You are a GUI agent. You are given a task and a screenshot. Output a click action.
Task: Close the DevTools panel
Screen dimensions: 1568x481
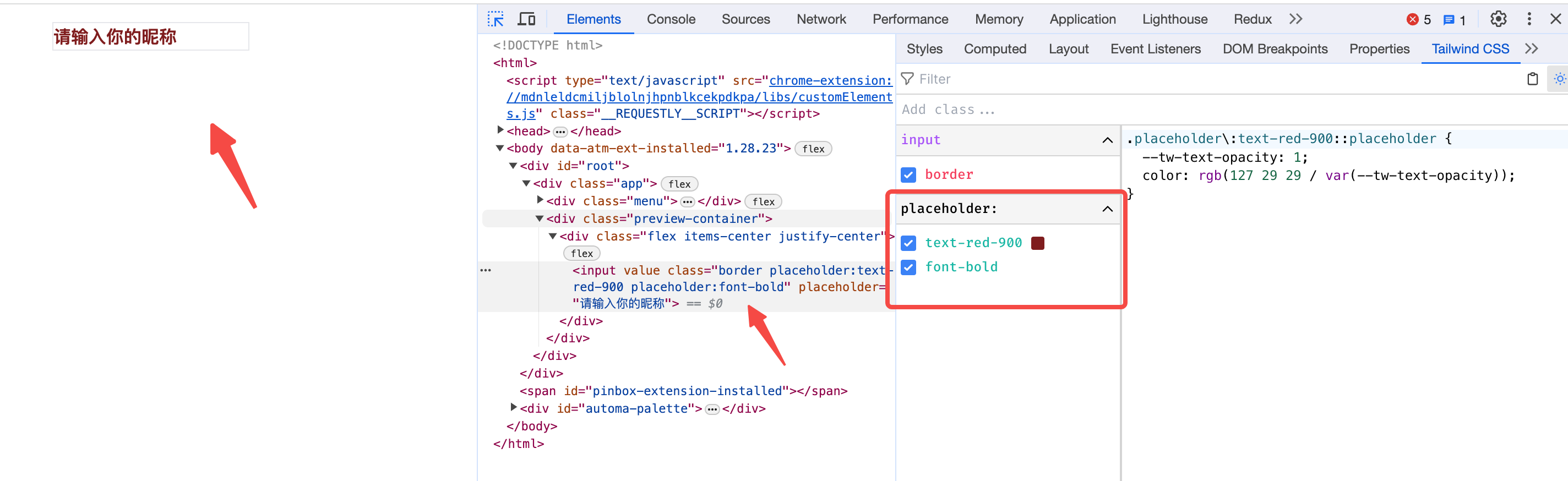[x=1555, y=19]
